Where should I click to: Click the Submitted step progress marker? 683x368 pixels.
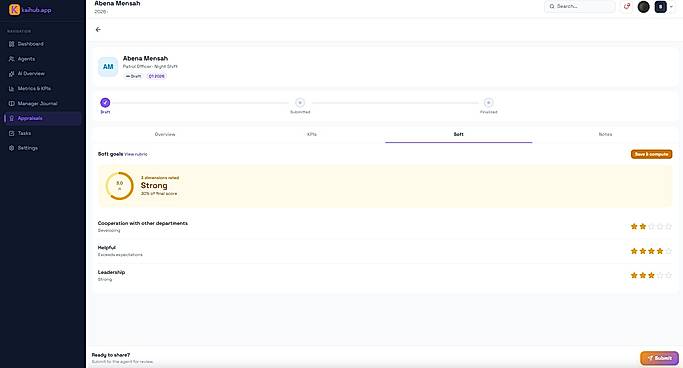point(300,103)
